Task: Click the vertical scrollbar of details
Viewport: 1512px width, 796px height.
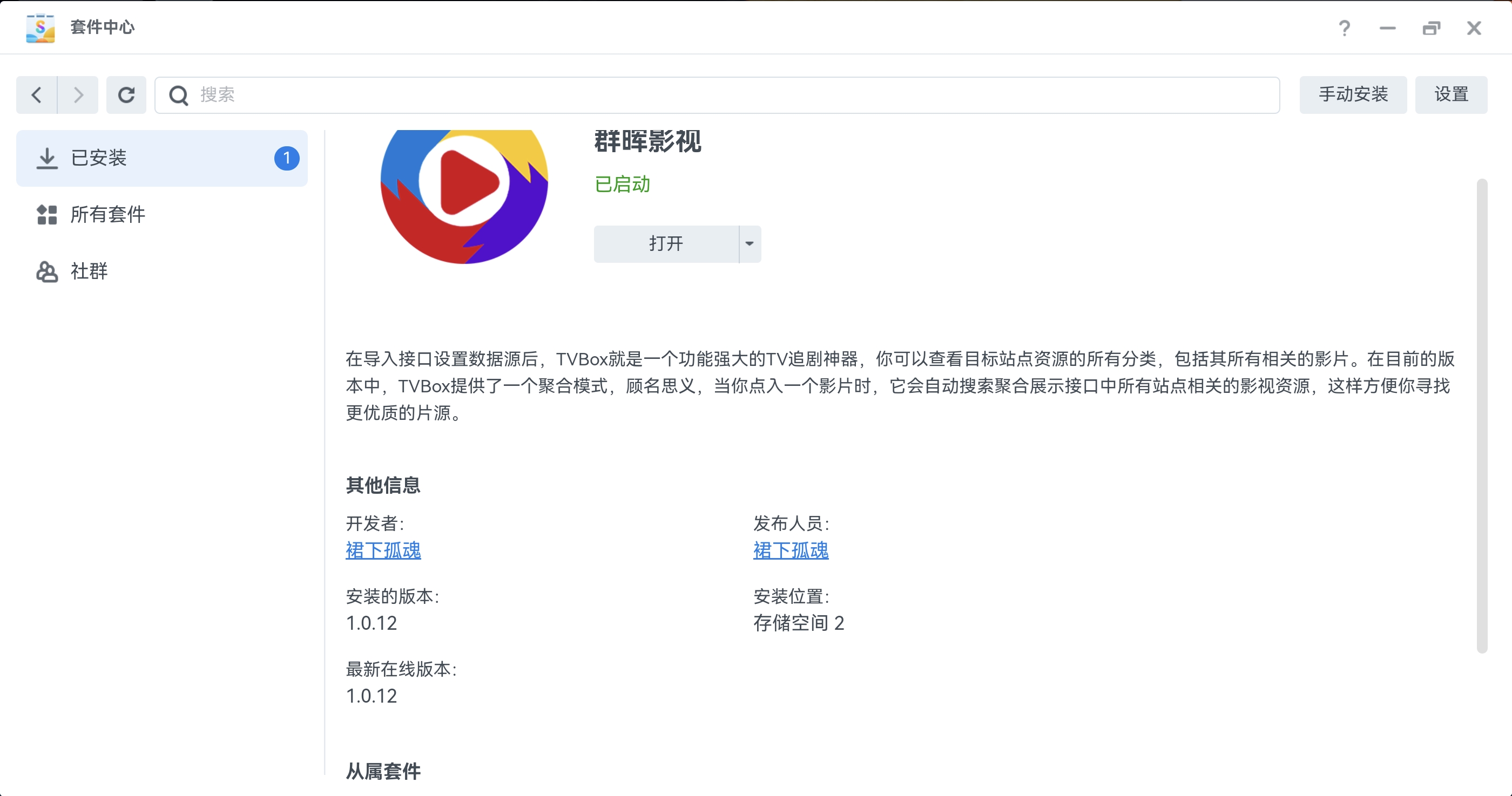Action: pos(1482,416)
